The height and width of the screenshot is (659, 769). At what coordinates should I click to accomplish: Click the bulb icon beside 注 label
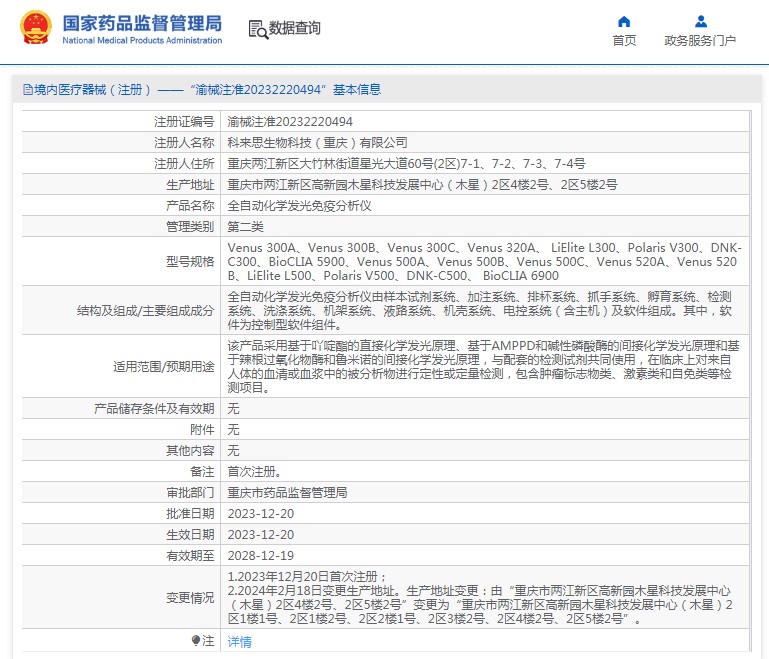(x=196, y=640)
